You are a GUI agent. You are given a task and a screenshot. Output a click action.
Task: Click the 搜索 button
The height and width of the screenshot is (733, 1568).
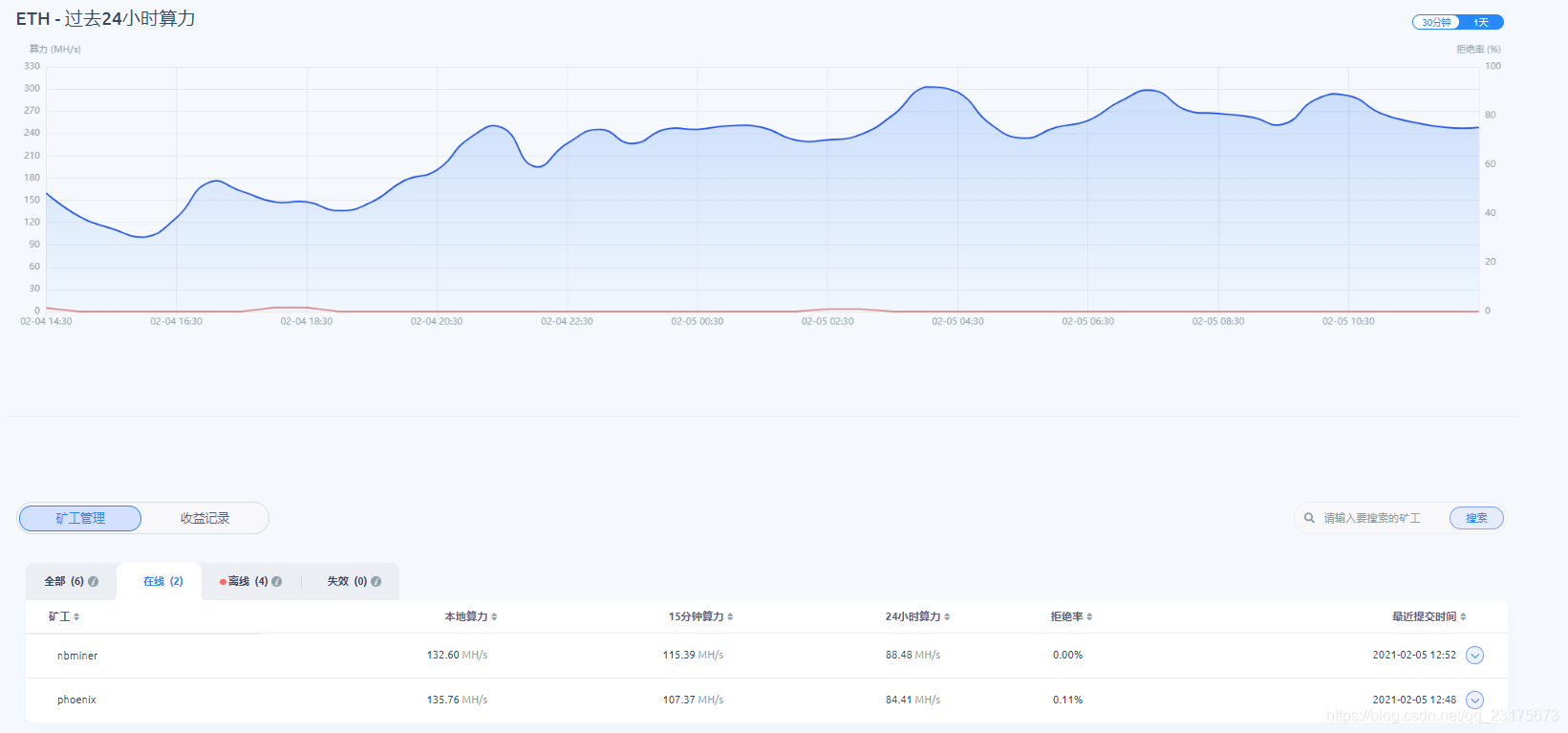coord(1476,518)
